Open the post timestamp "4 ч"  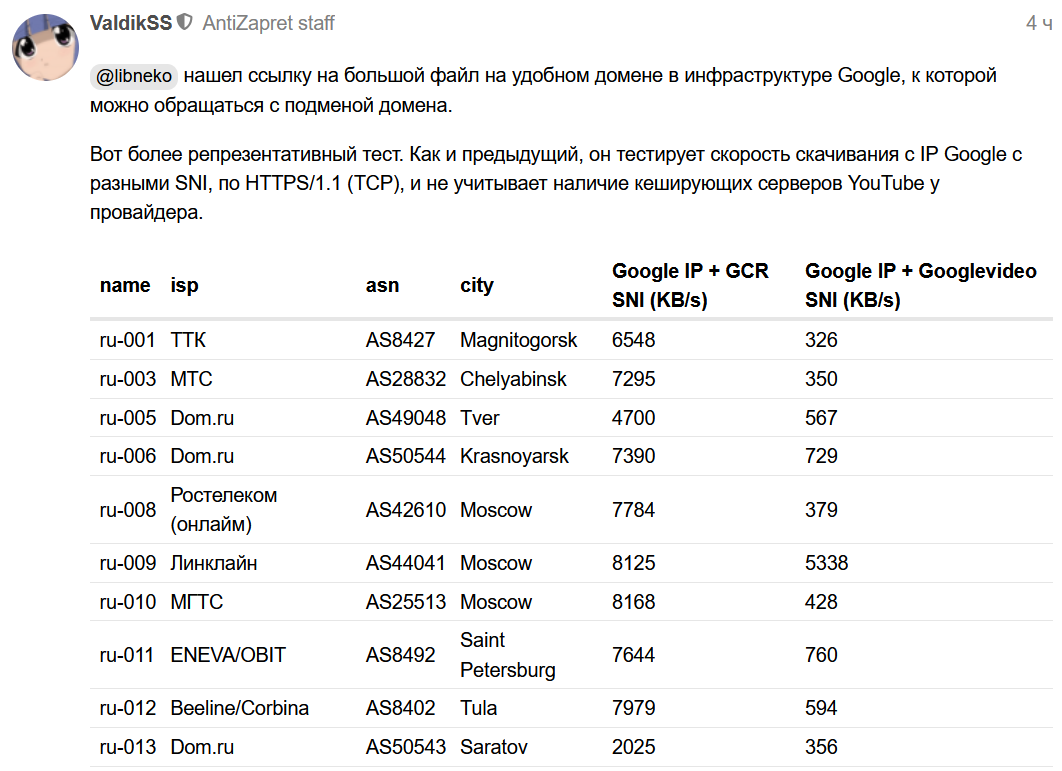click(x=1038, y=23)
